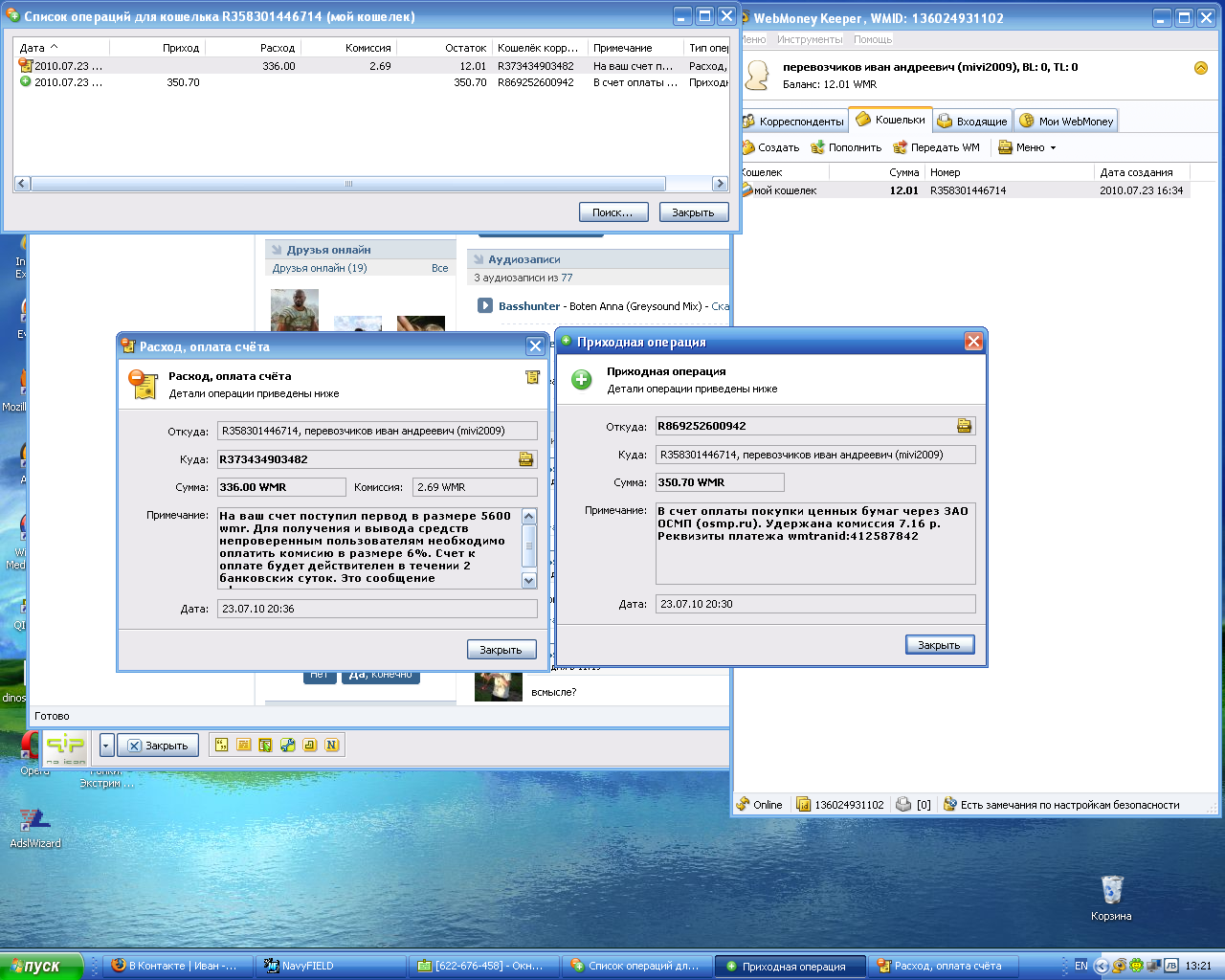Image resolution: width=1225 pixels, height=980 pixels.
Task: Click the Сумма field showing 336.00 WMR
Action: [281, 487]
